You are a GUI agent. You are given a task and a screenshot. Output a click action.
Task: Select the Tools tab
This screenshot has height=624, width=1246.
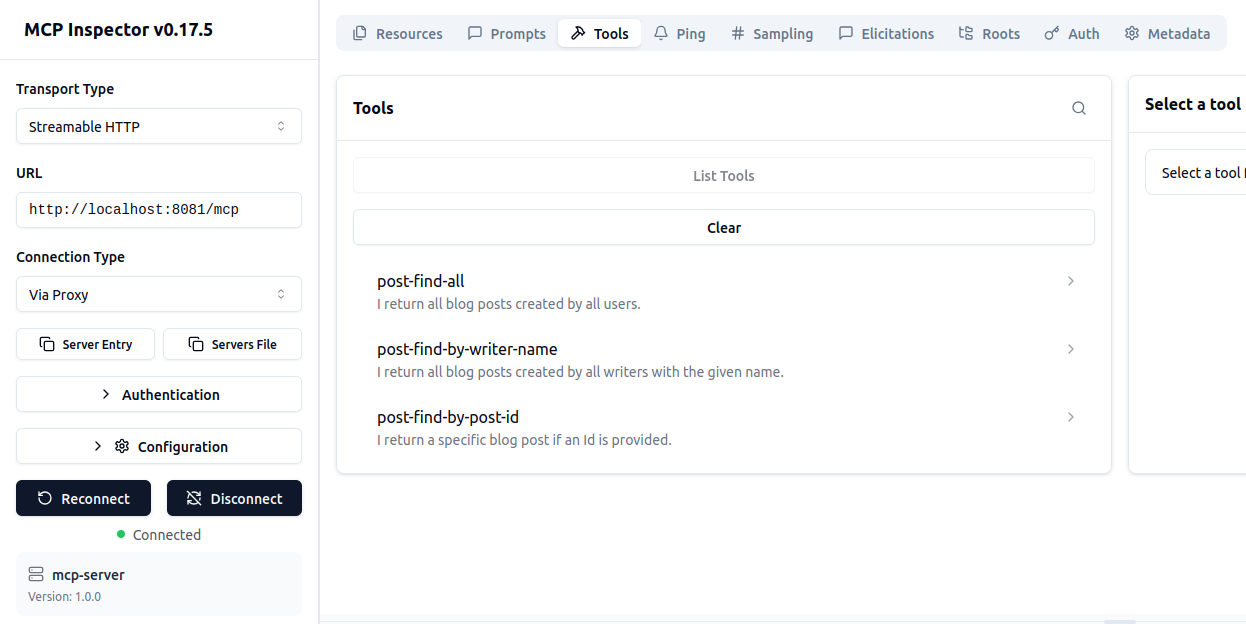click(x=600, y=34)
